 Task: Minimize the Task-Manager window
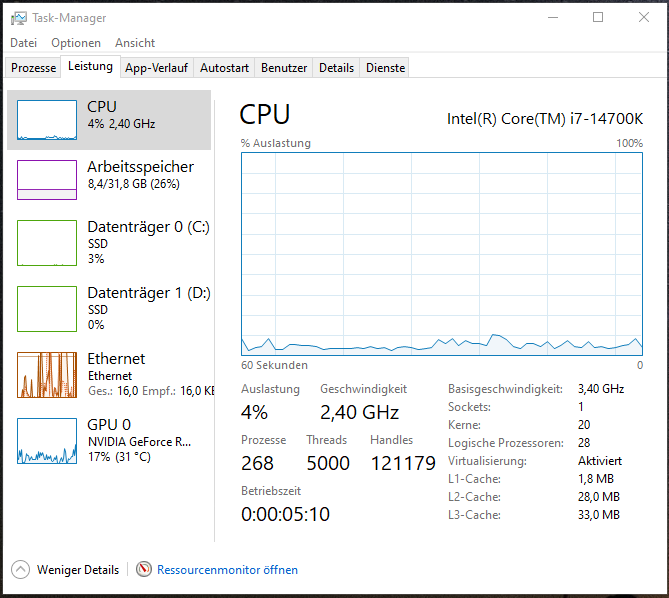click(x=553, y=17)
